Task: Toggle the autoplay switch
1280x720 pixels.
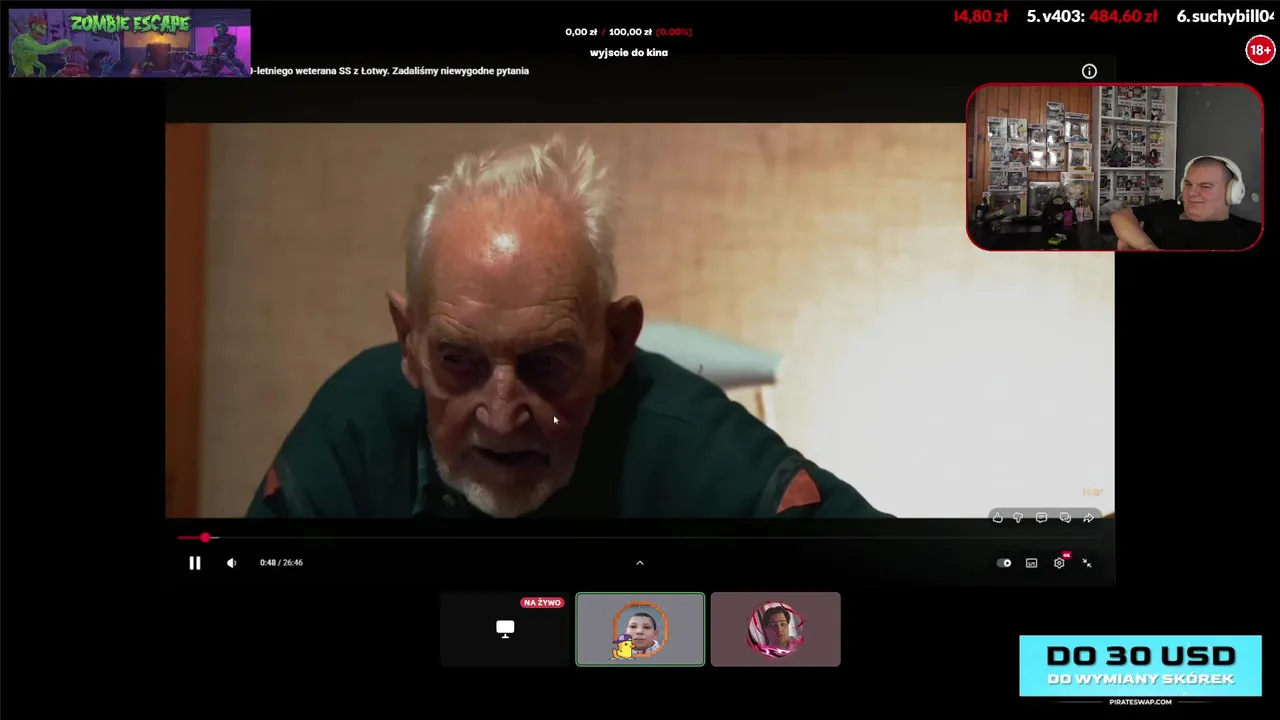Action: coord(1004,563)
